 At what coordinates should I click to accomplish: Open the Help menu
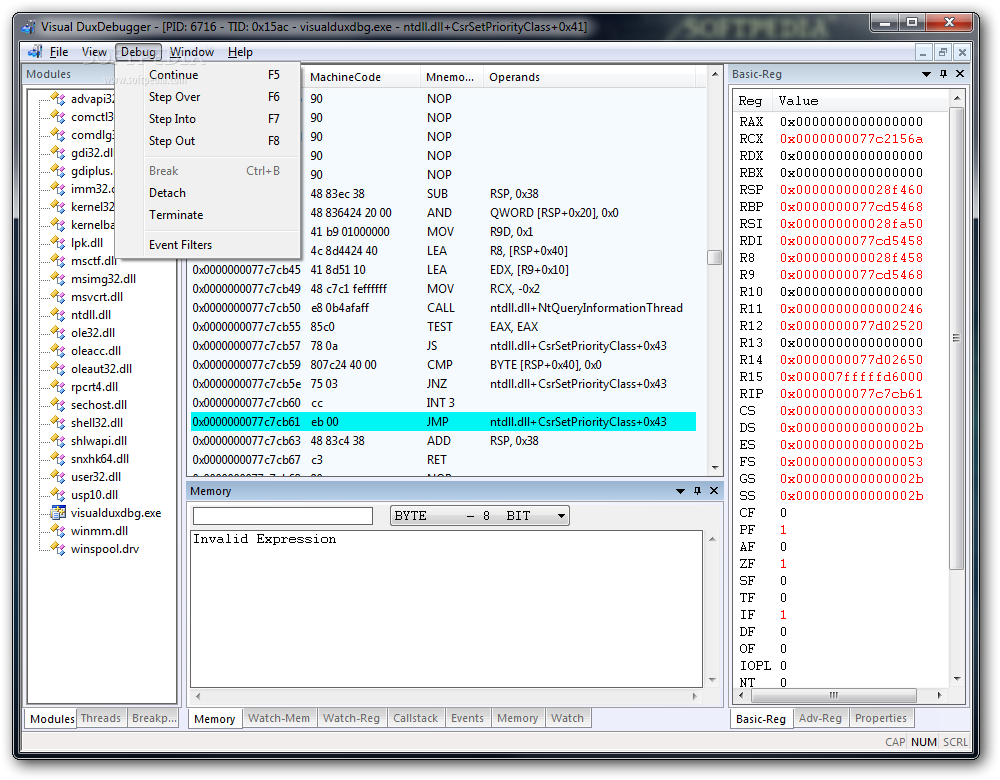pos(240,52)
